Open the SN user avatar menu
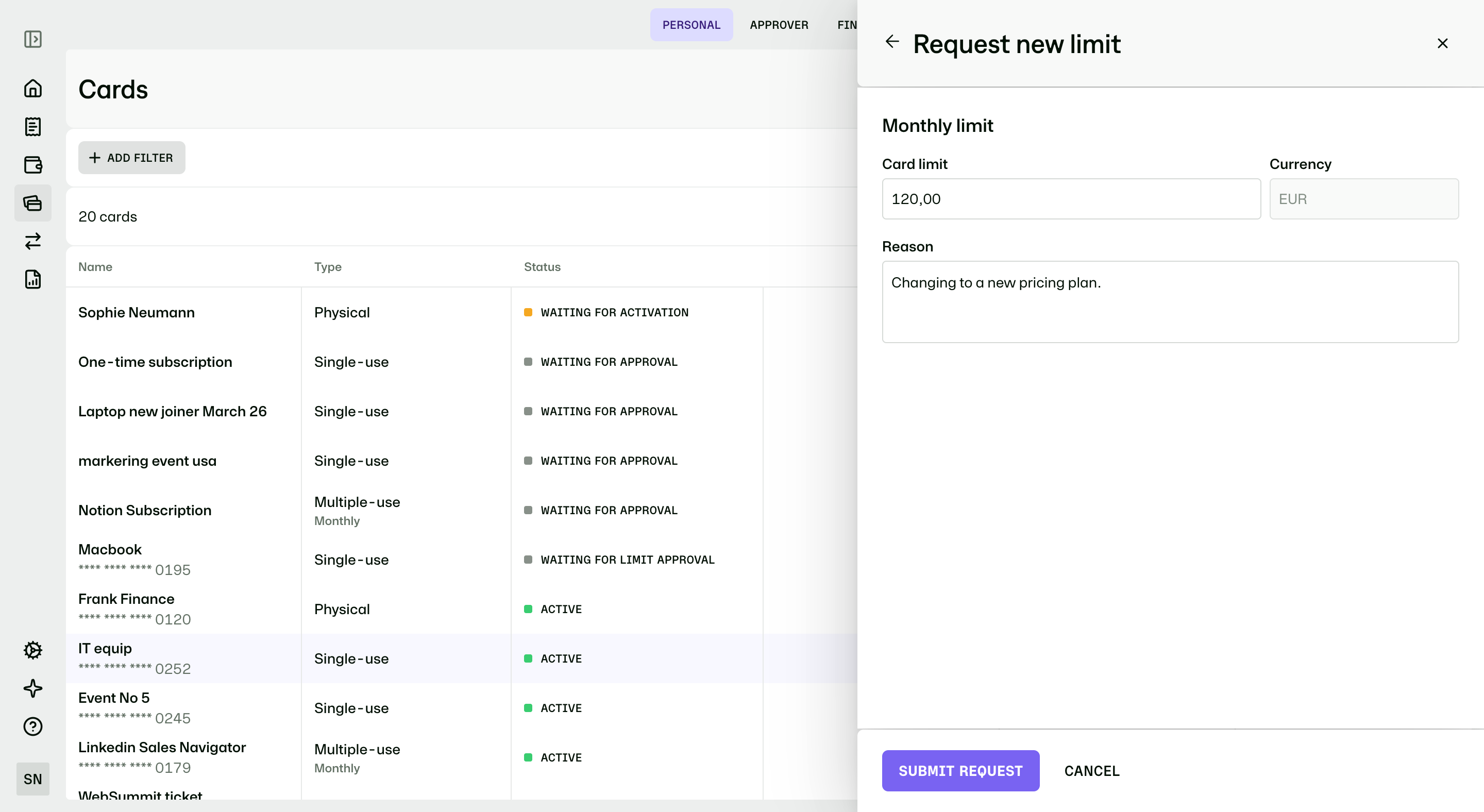Image resolution: width=1484 pixels, height=812 pixels. [33, 779]
